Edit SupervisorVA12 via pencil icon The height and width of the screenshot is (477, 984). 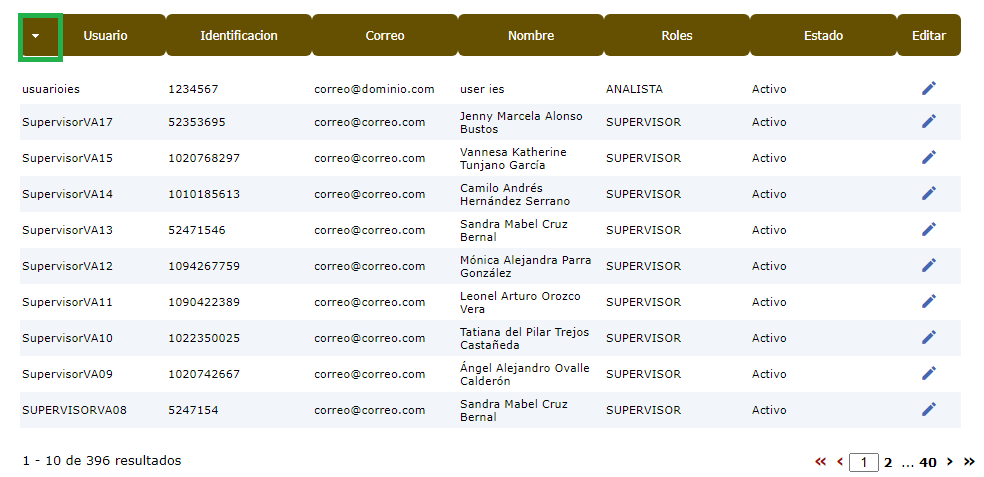929,265
